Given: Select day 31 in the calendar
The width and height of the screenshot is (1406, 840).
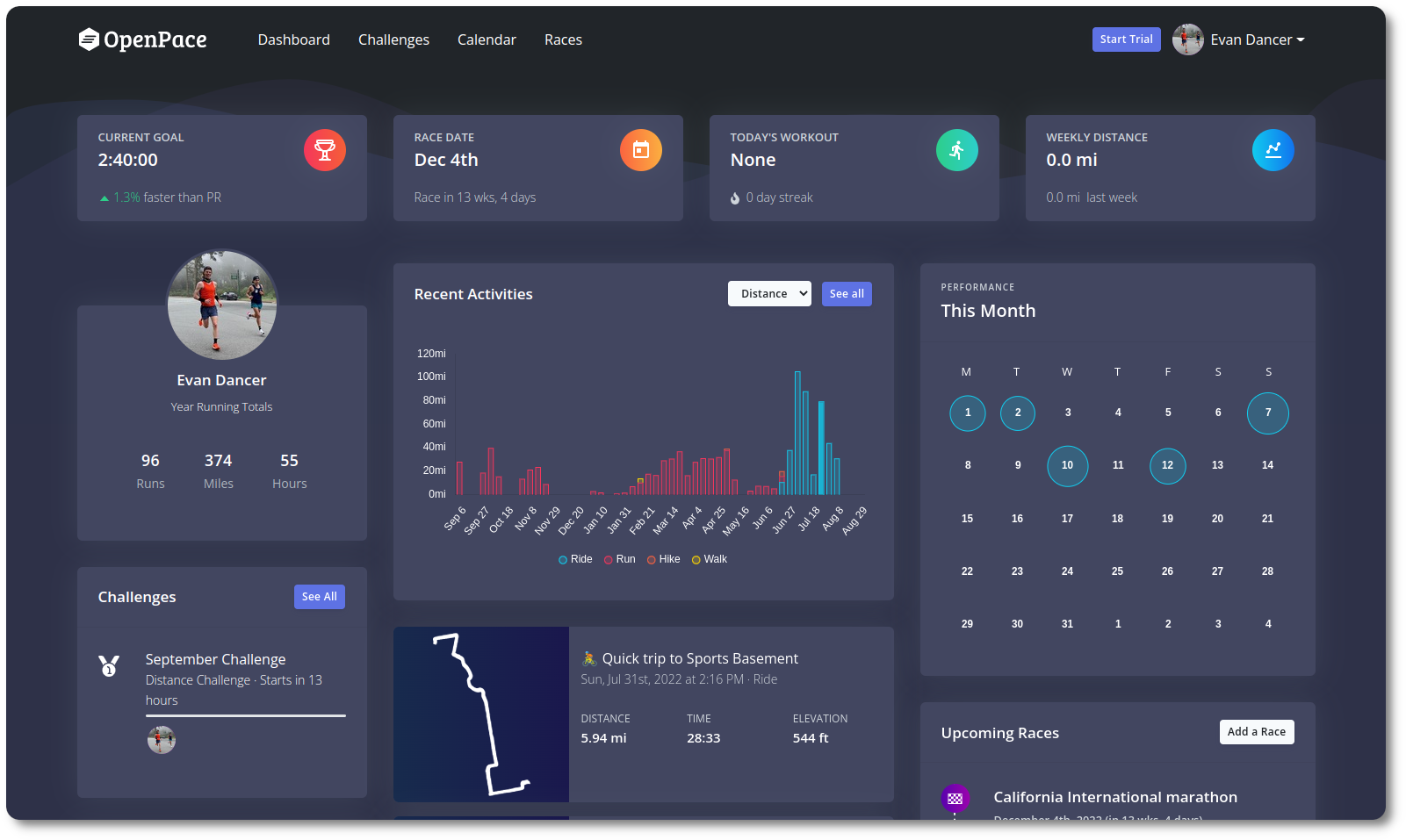Looking at the screenshot, I should tap(1067, 624).
